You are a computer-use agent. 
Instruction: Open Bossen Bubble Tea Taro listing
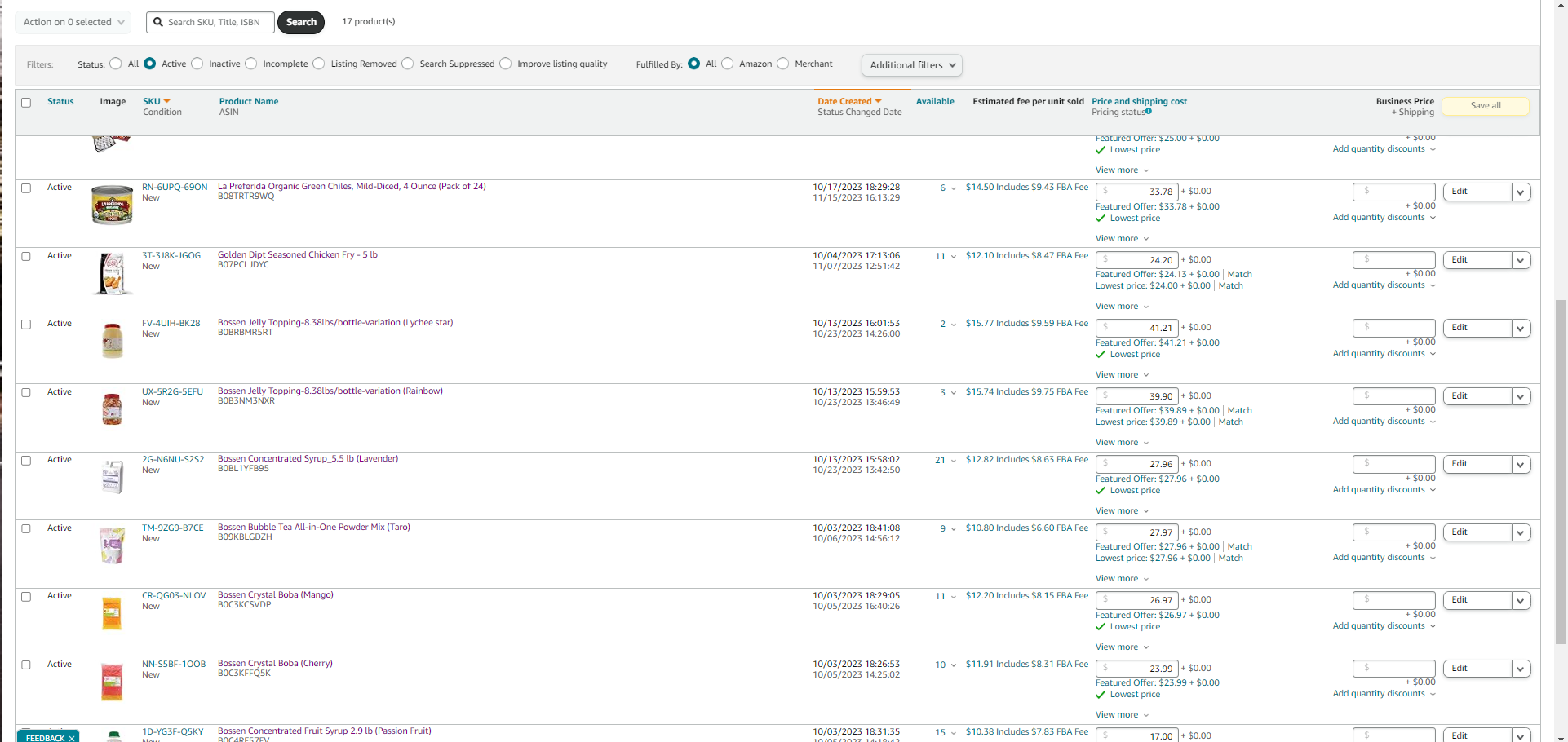point(313,528)
